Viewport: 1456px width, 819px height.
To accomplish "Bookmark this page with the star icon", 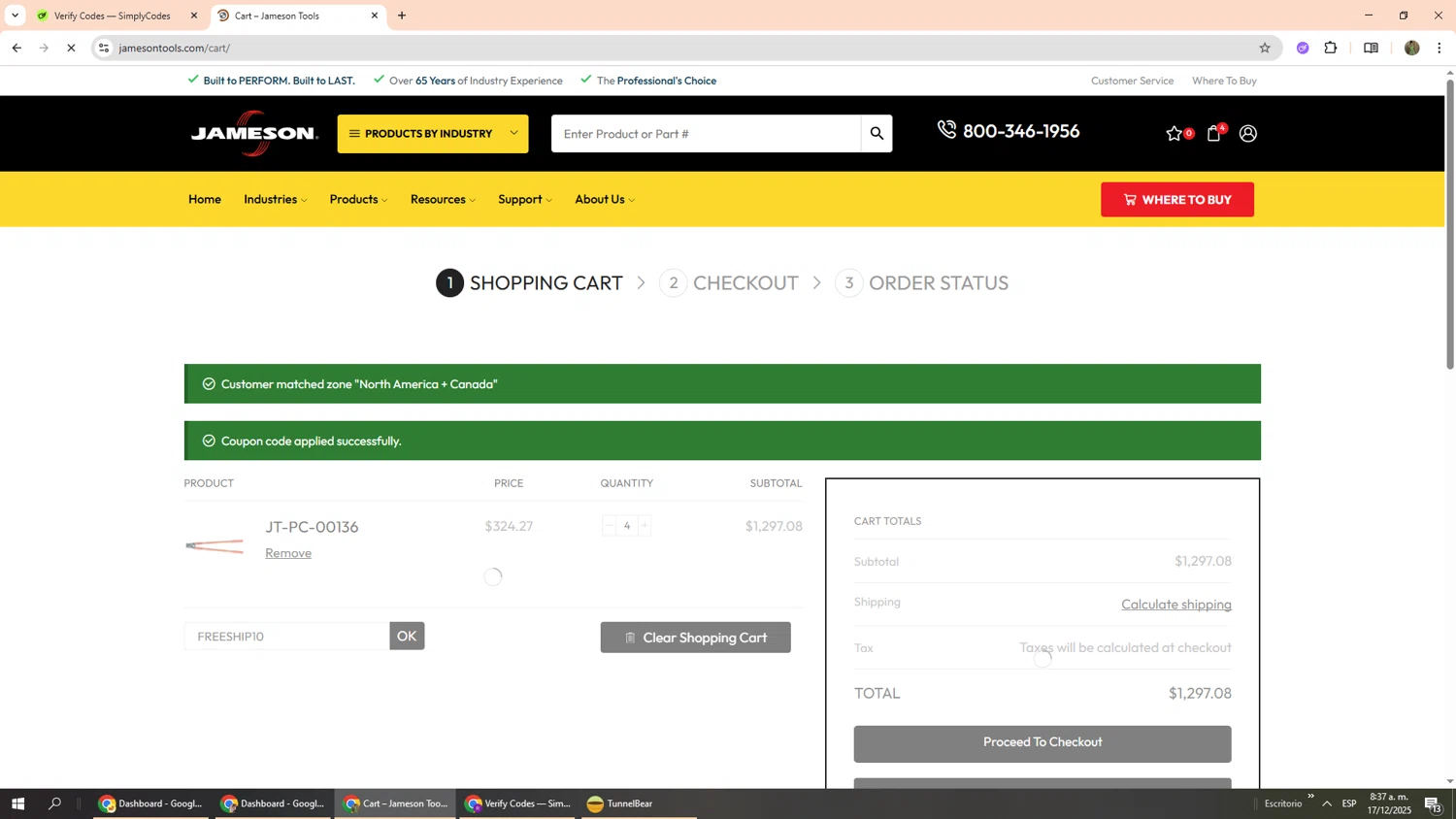I will (1264, 48).
